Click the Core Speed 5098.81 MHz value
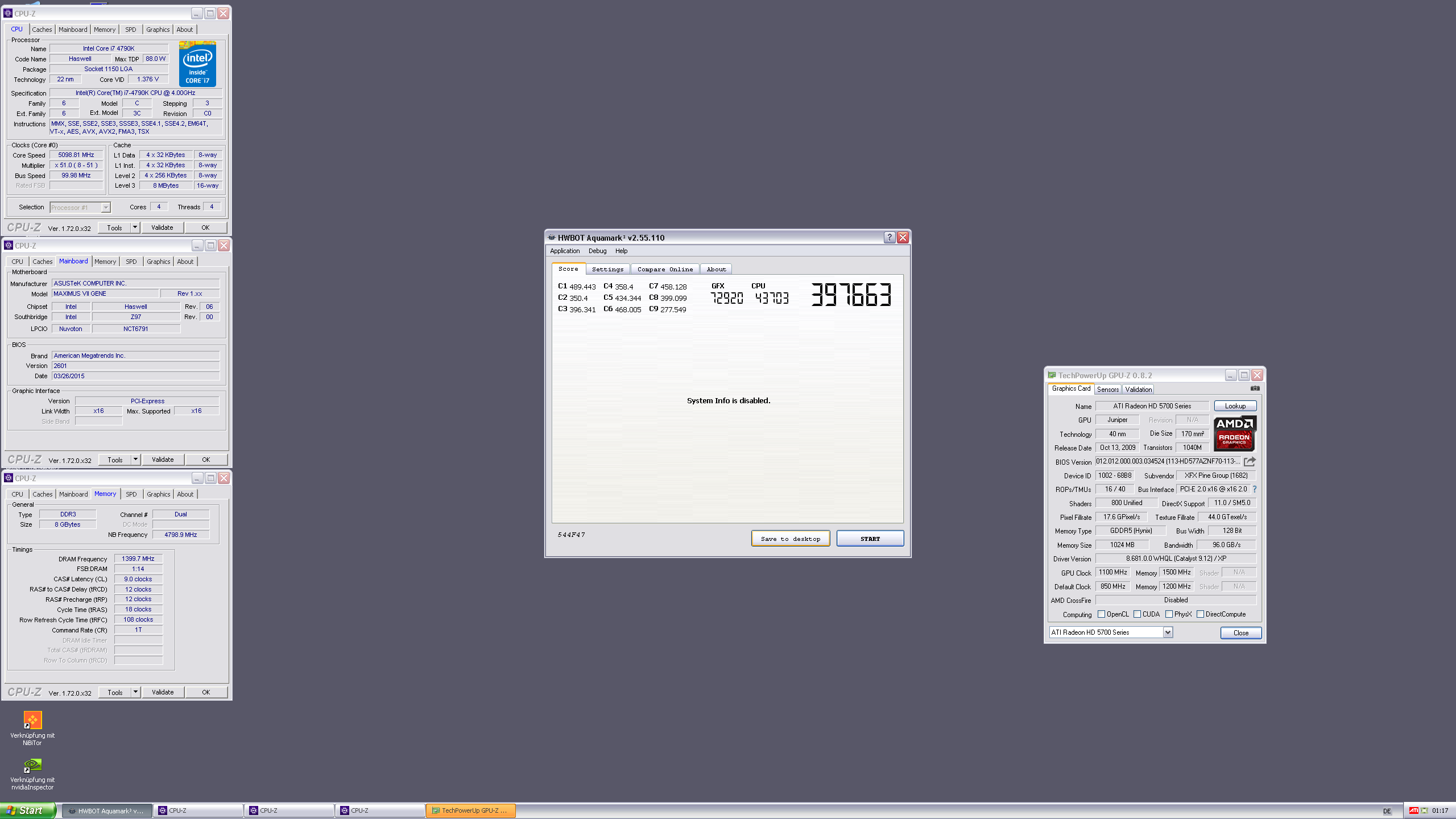This screenshot has height=819, width=1456. click(x=76, y=155)
